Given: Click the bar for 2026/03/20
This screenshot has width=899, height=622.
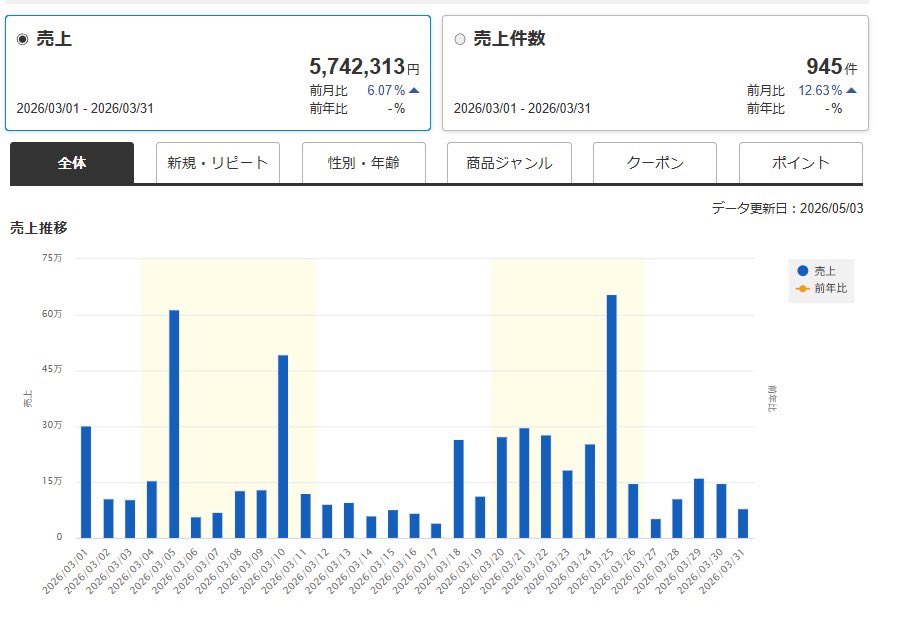Looking at the screenshot, I should click(502, 488).
